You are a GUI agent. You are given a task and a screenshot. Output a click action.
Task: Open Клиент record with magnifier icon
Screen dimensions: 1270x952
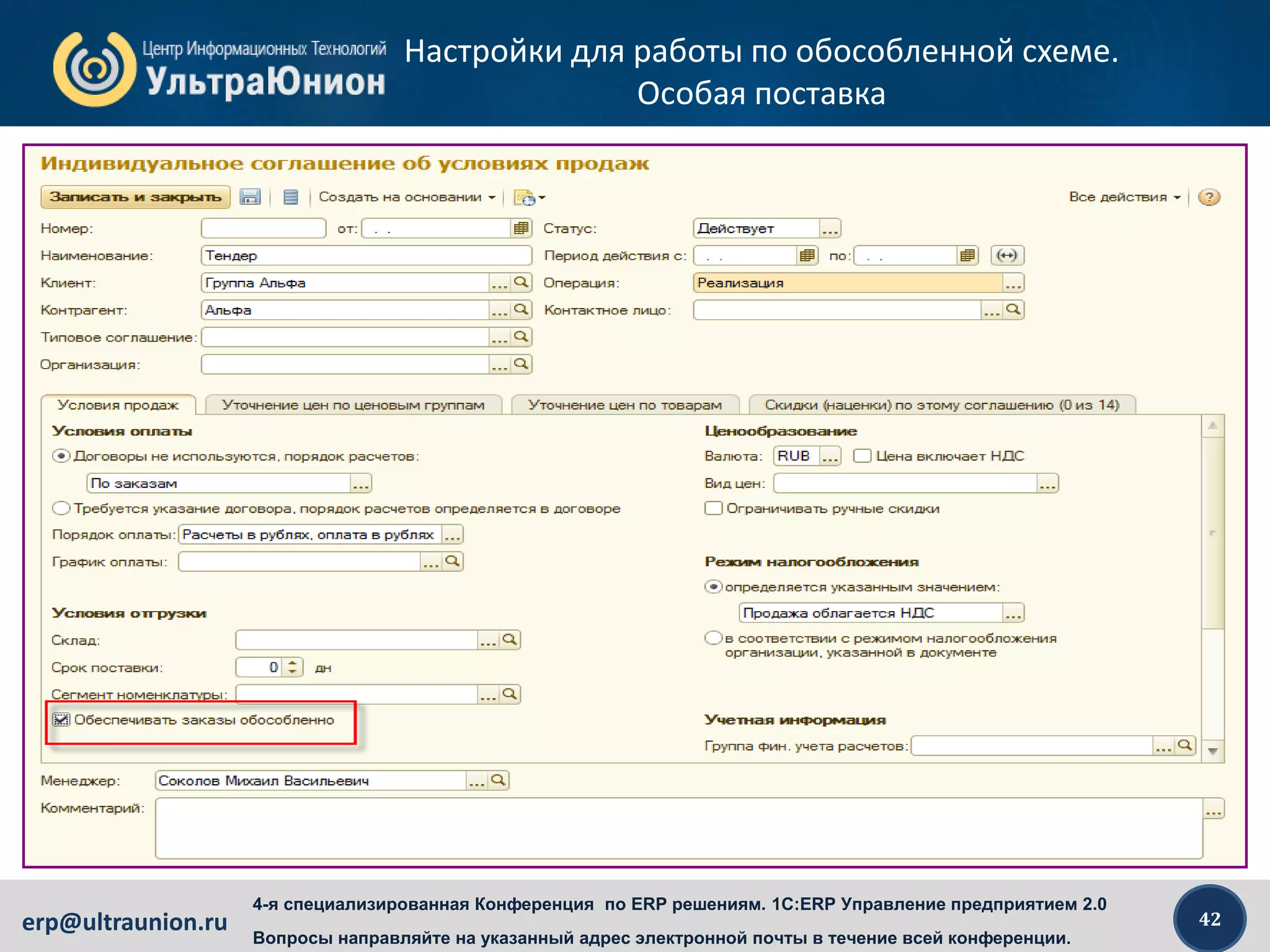click(x=522, y=283)
